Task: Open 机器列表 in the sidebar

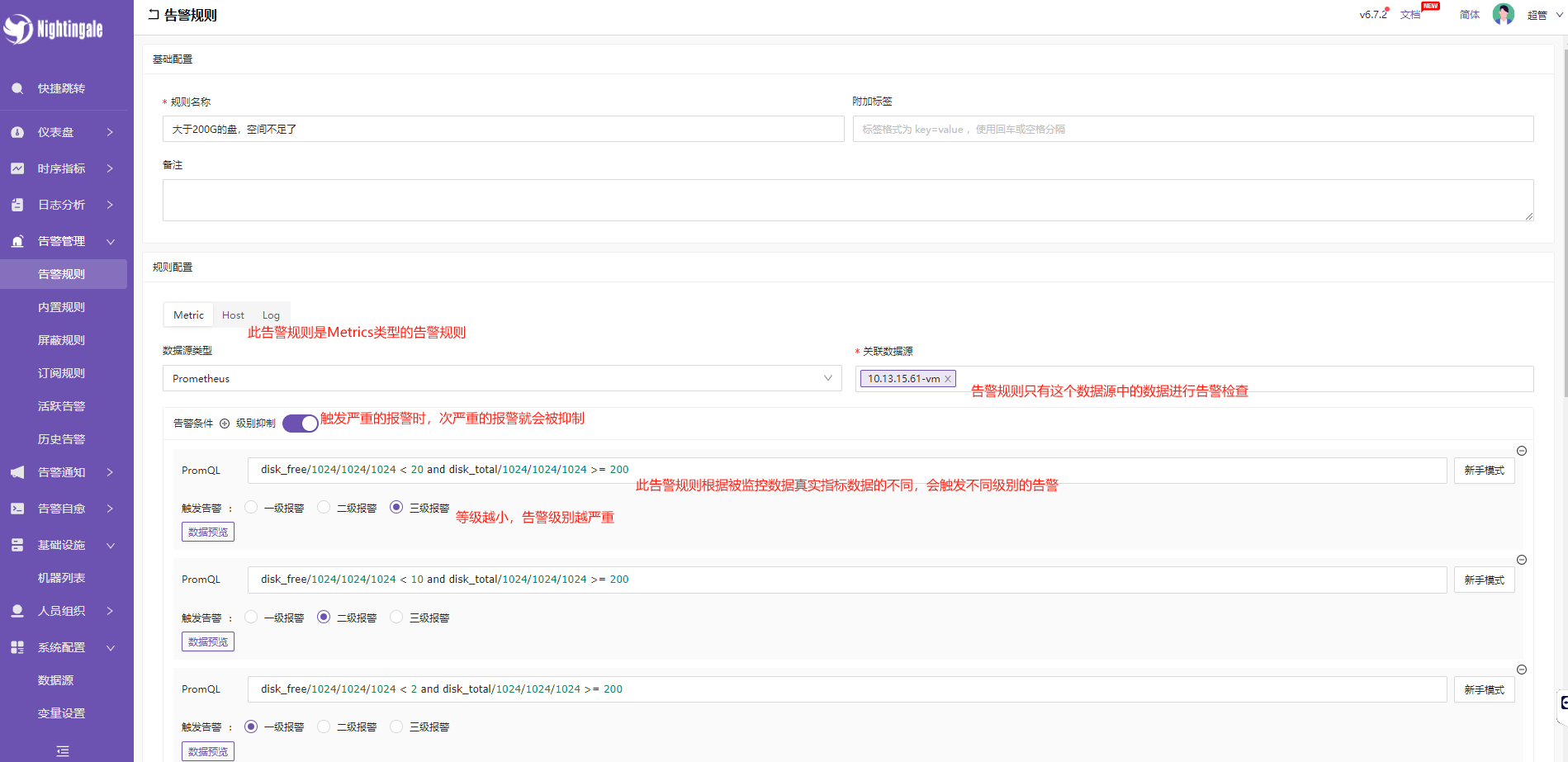Action: coord(64,578)
